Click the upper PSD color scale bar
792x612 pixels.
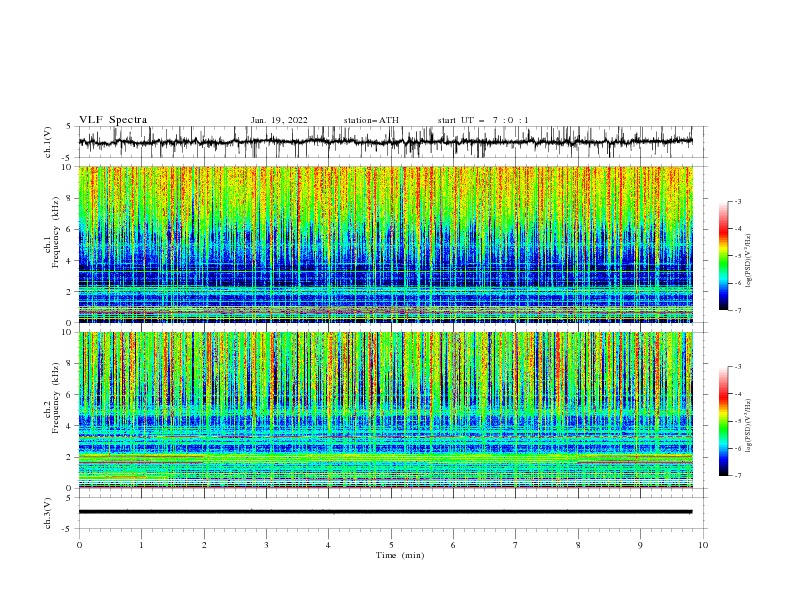pos(724,256)
